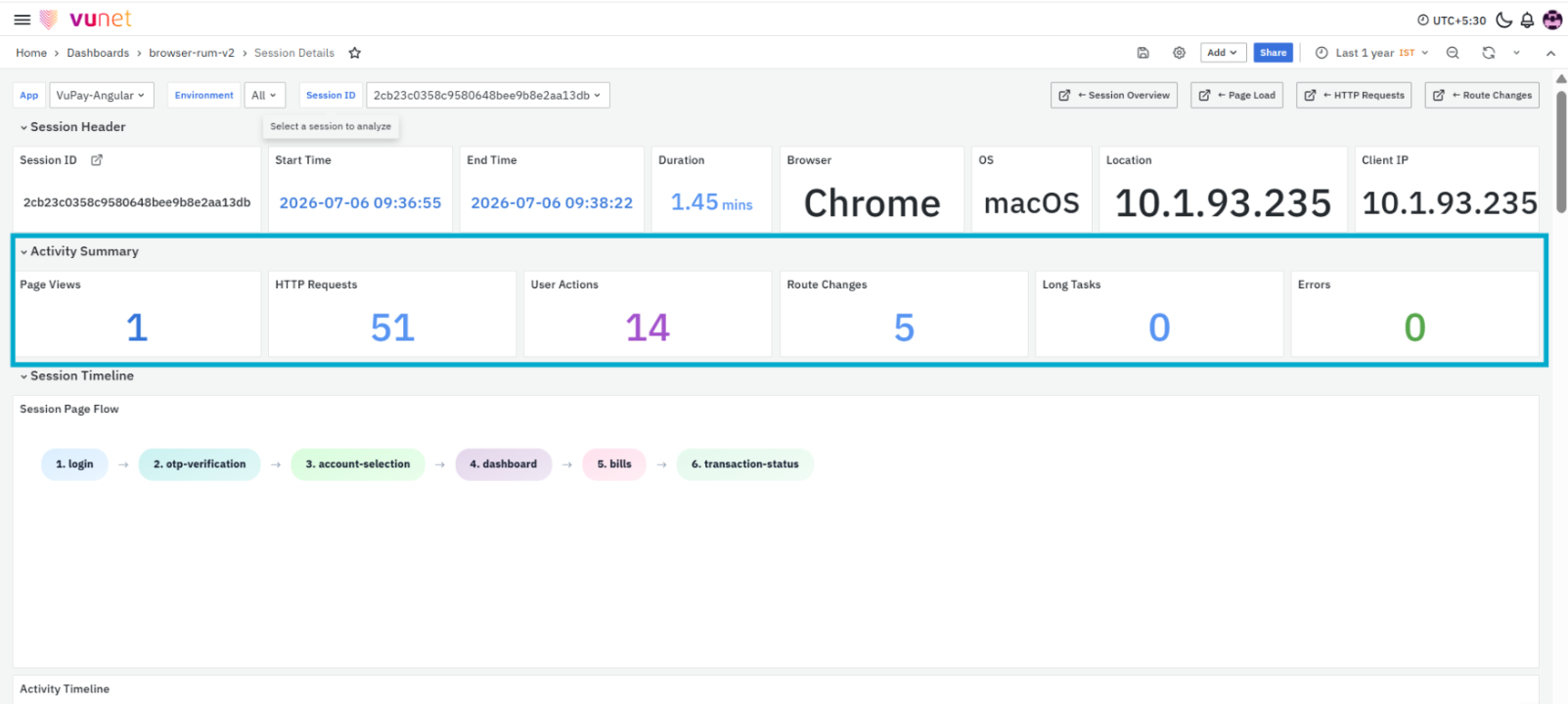The image size is (1568, 704).
Task: Go to browser-rum-v2 breadcrumb
Action: tap(192, 53)
